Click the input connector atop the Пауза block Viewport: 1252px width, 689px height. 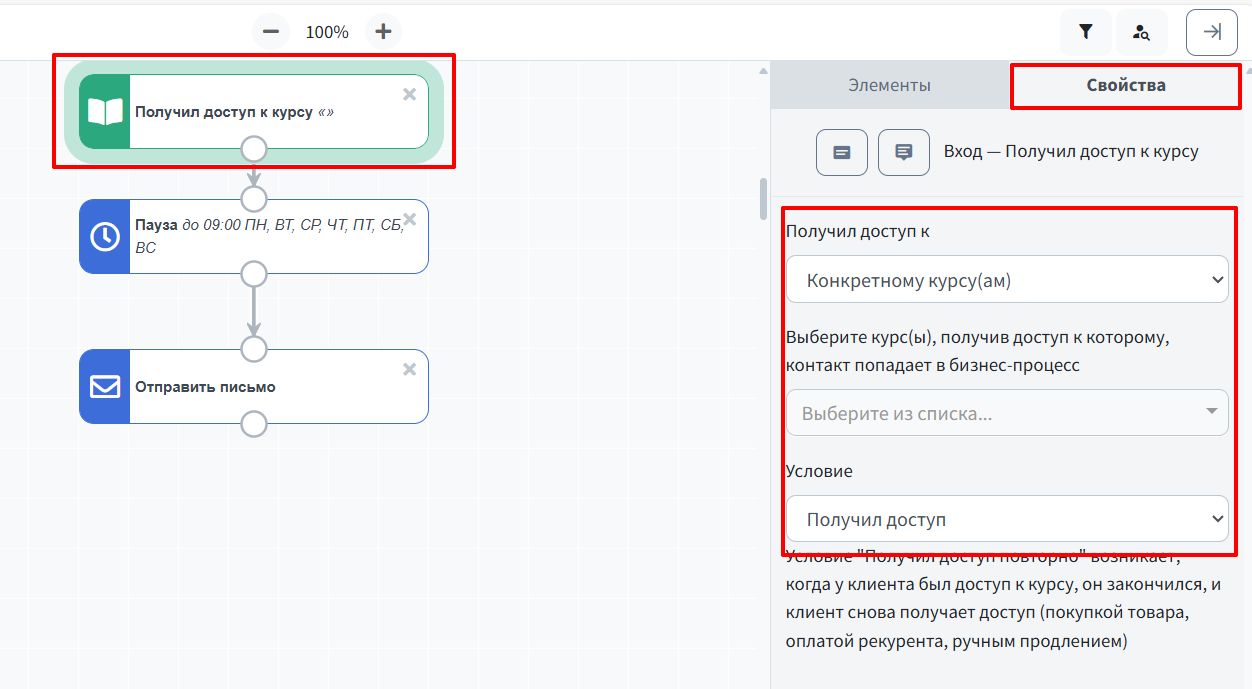pos(254,198)
